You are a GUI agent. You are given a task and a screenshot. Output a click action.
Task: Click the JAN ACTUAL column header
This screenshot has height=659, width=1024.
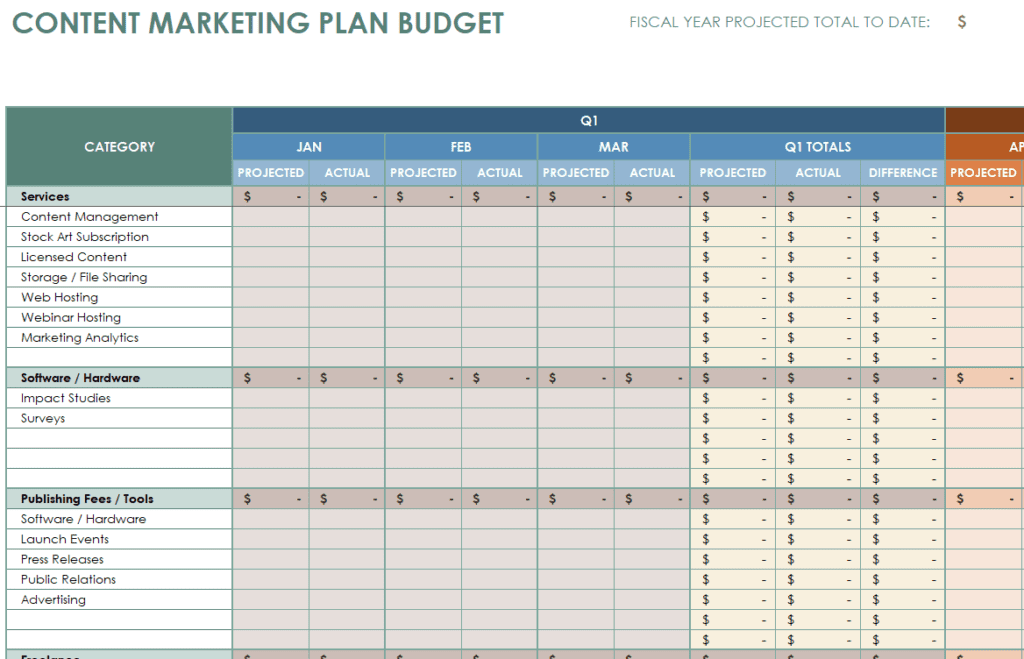click(347, 173)
